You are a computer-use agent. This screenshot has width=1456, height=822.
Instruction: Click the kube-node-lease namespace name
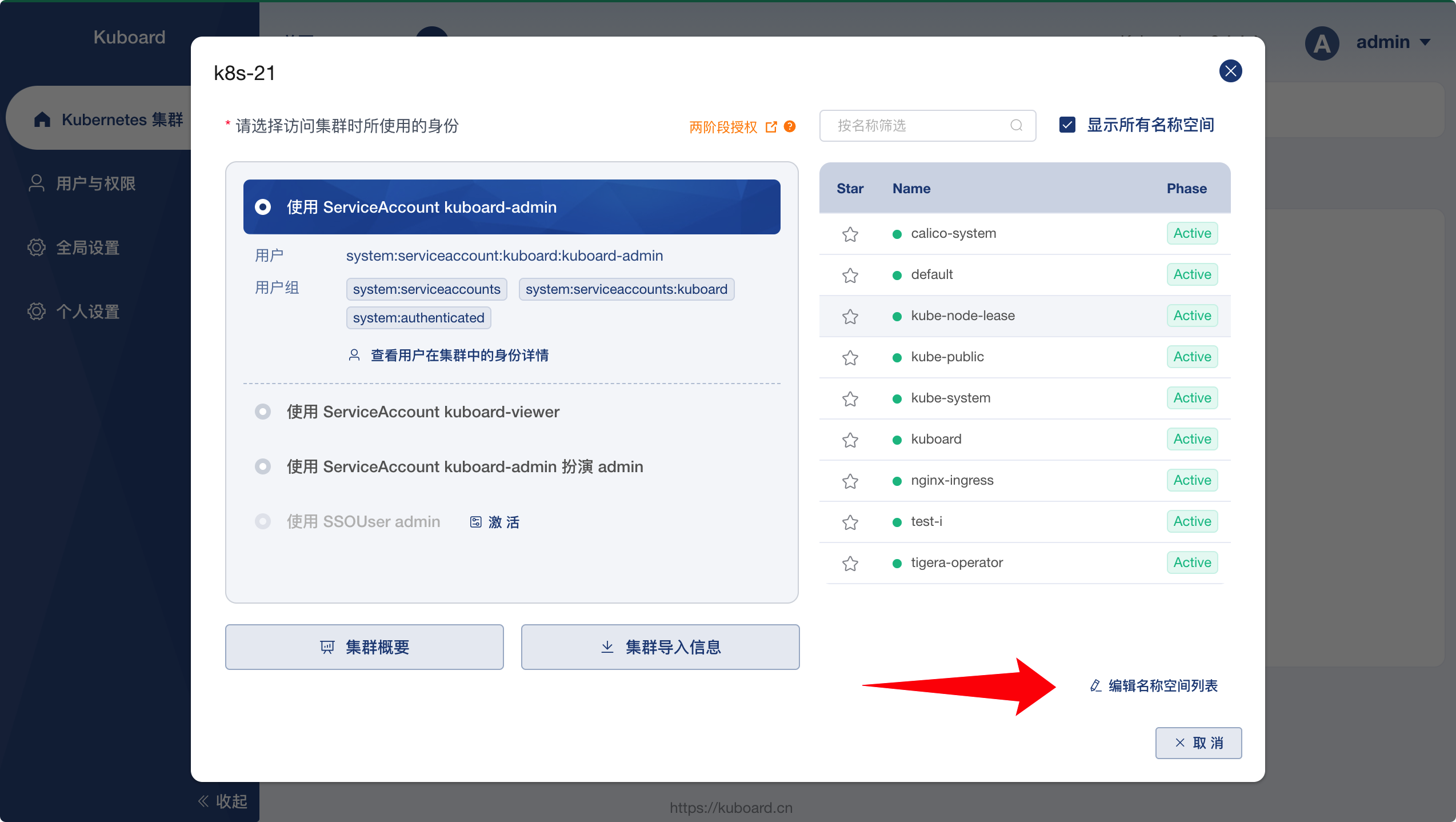pos(963,316)
